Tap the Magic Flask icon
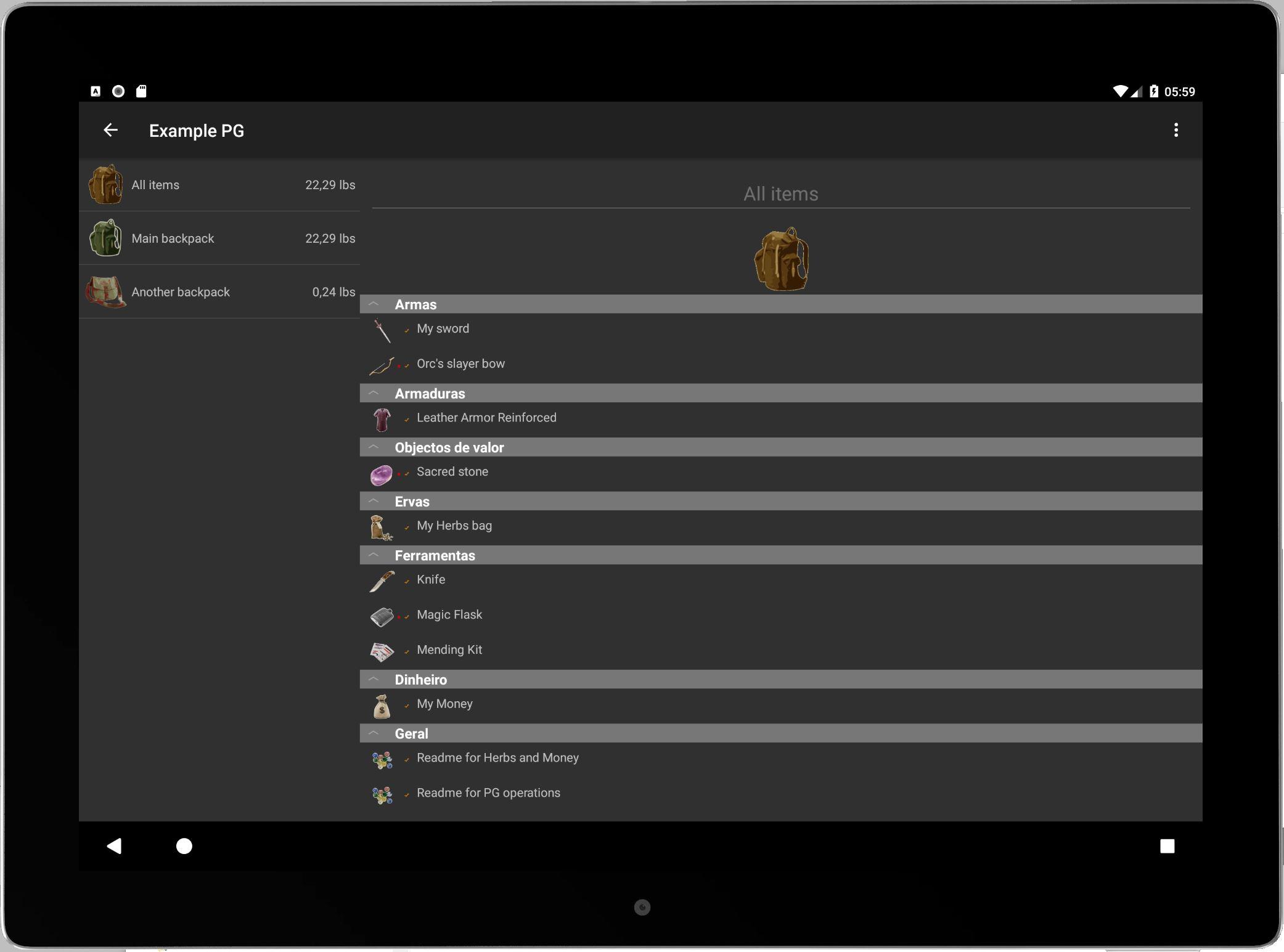This screenshot has height=952, width=1284. click(x=382, y=617)
